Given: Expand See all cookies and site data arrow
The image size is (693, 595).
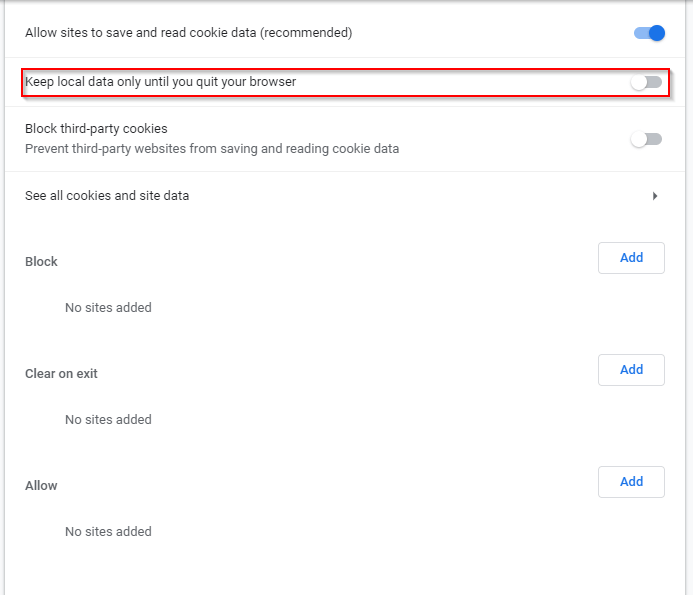Looking at the screenshot, I should [655, 196].
